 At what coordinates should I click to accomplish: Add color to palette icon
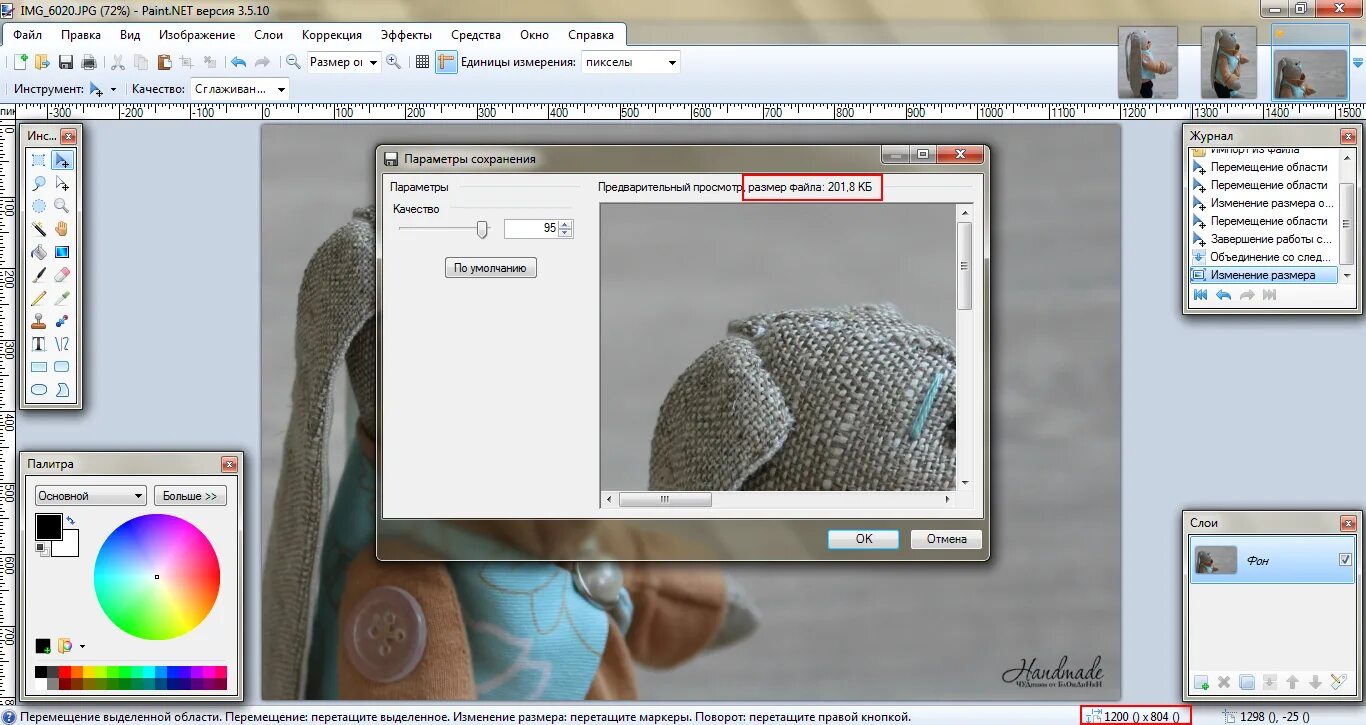click(43, 646)
